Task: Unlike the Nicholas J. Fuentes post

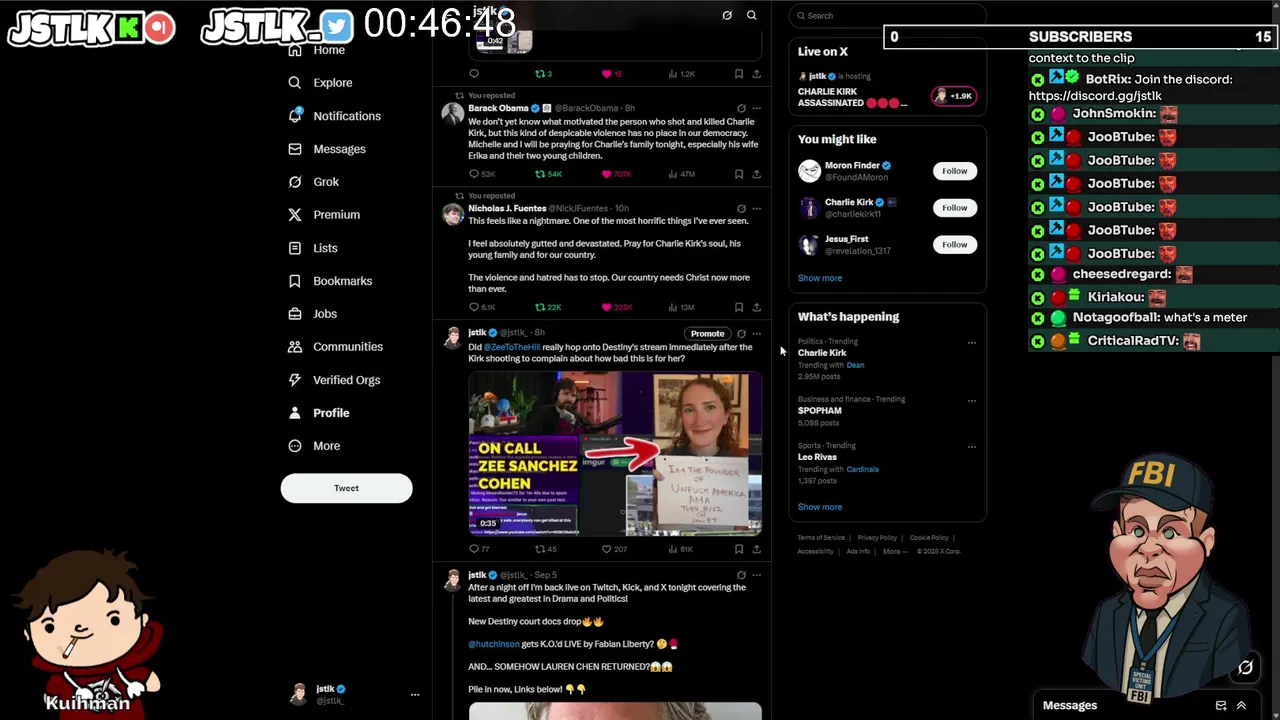Action: pos(606,307)
